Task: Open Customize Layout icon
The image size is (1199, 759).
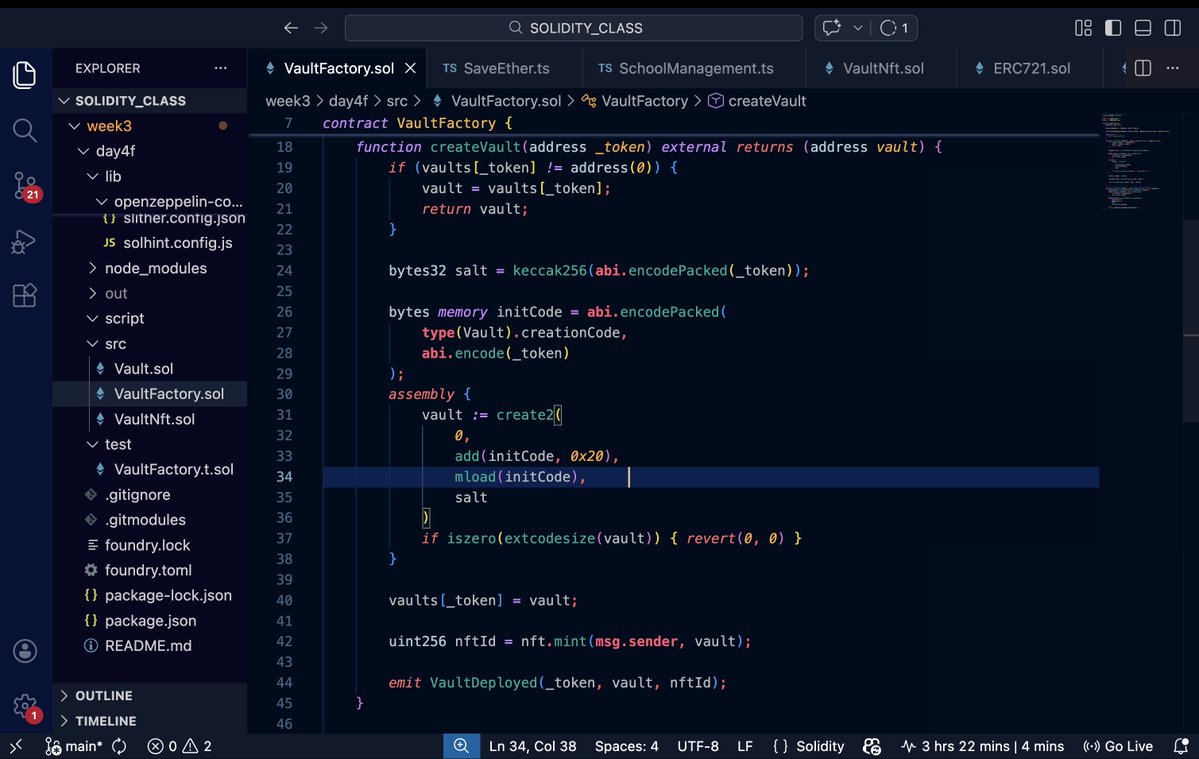Action: 1084,28
